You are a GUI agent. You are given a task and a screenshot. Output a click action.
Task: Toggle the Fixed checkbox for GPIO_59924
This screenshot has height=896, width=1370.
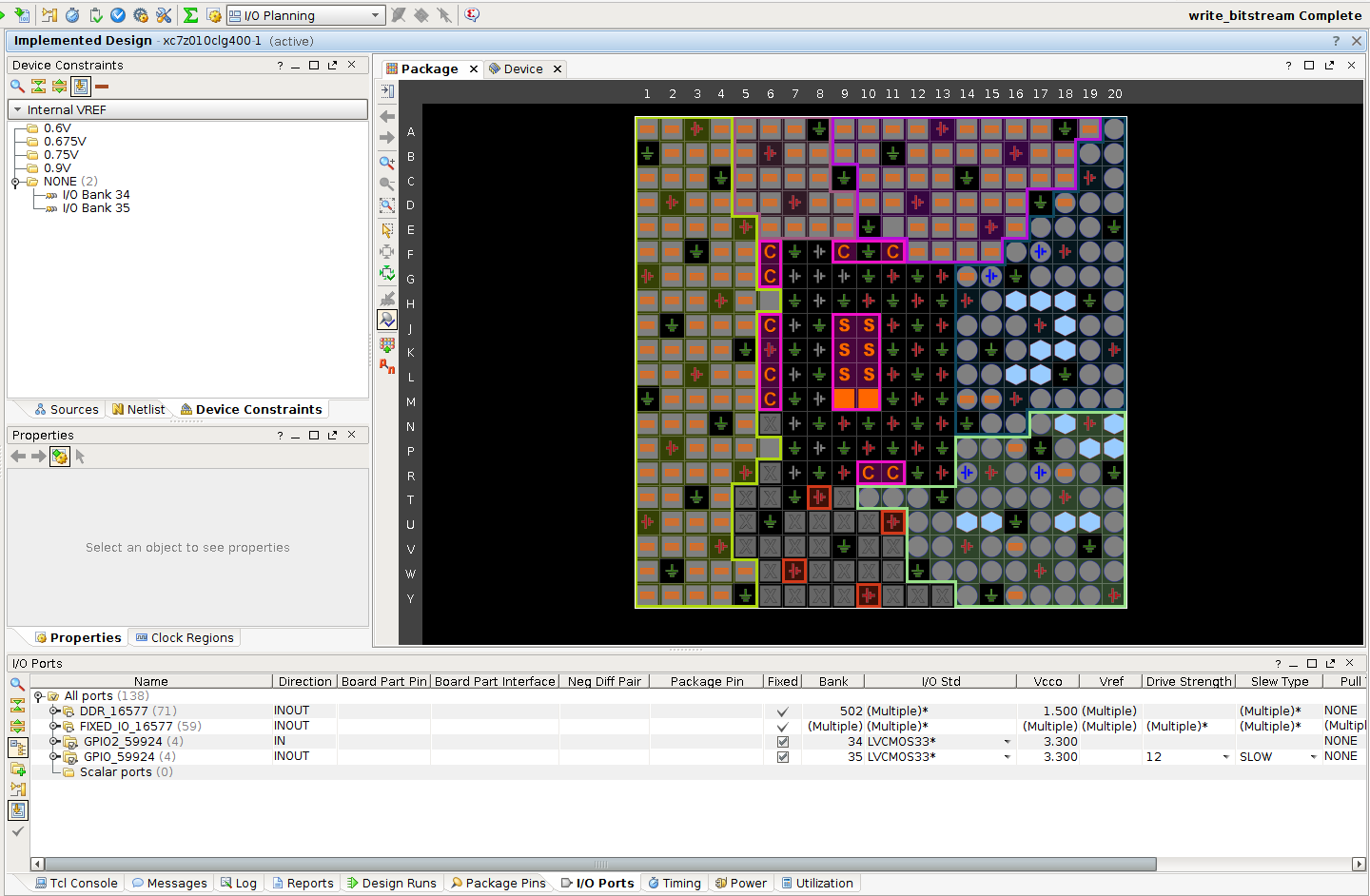coord(783,757)
